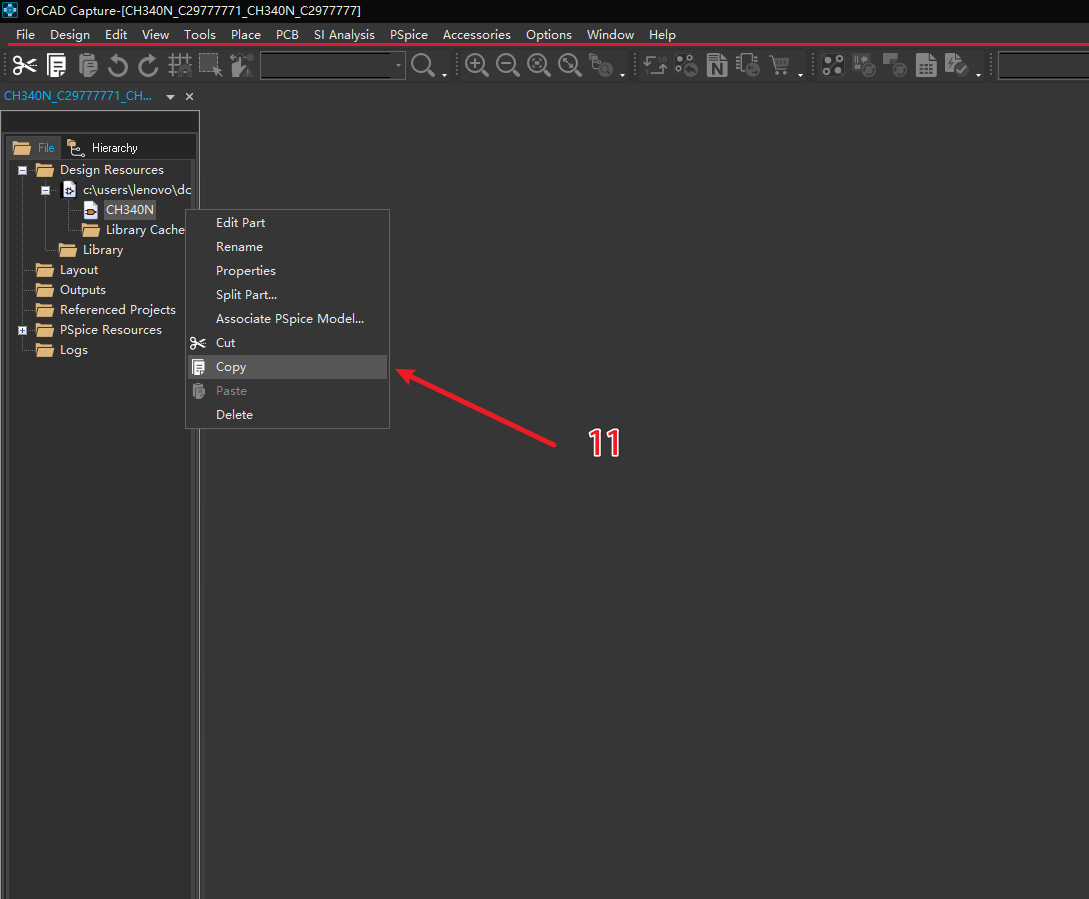1089x899 pixels.
Task: Click the Back Annotate icon
Action: click(x=686, y=65)
